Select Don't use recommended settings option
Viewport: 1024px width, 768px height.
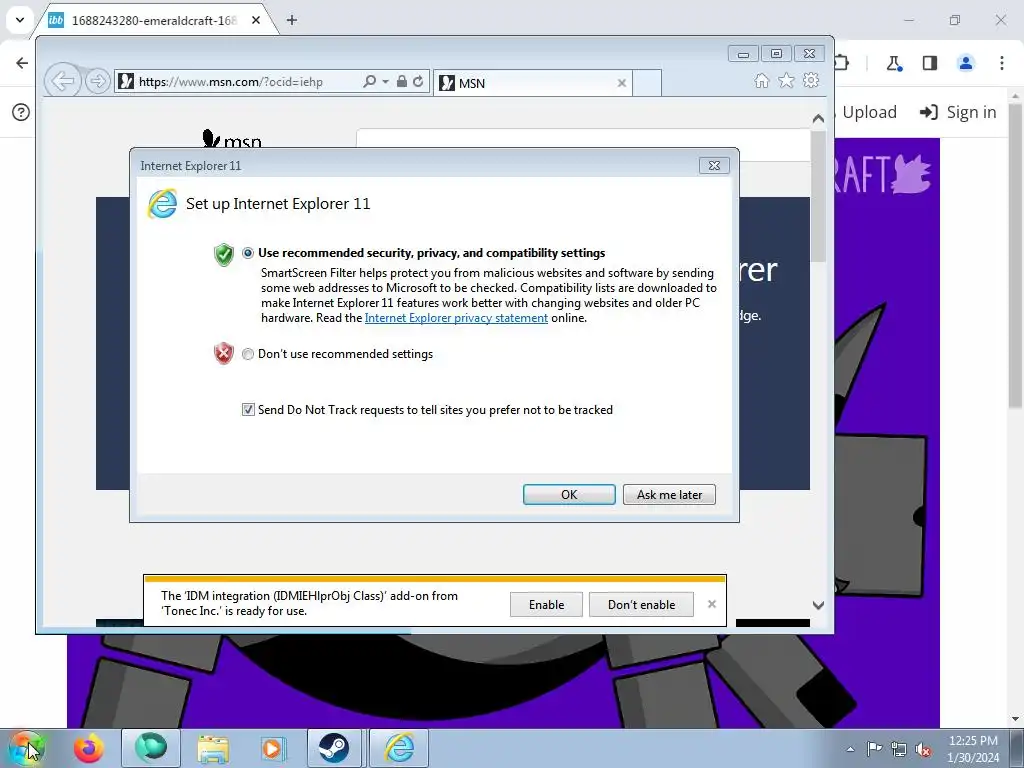click(248, 354)
